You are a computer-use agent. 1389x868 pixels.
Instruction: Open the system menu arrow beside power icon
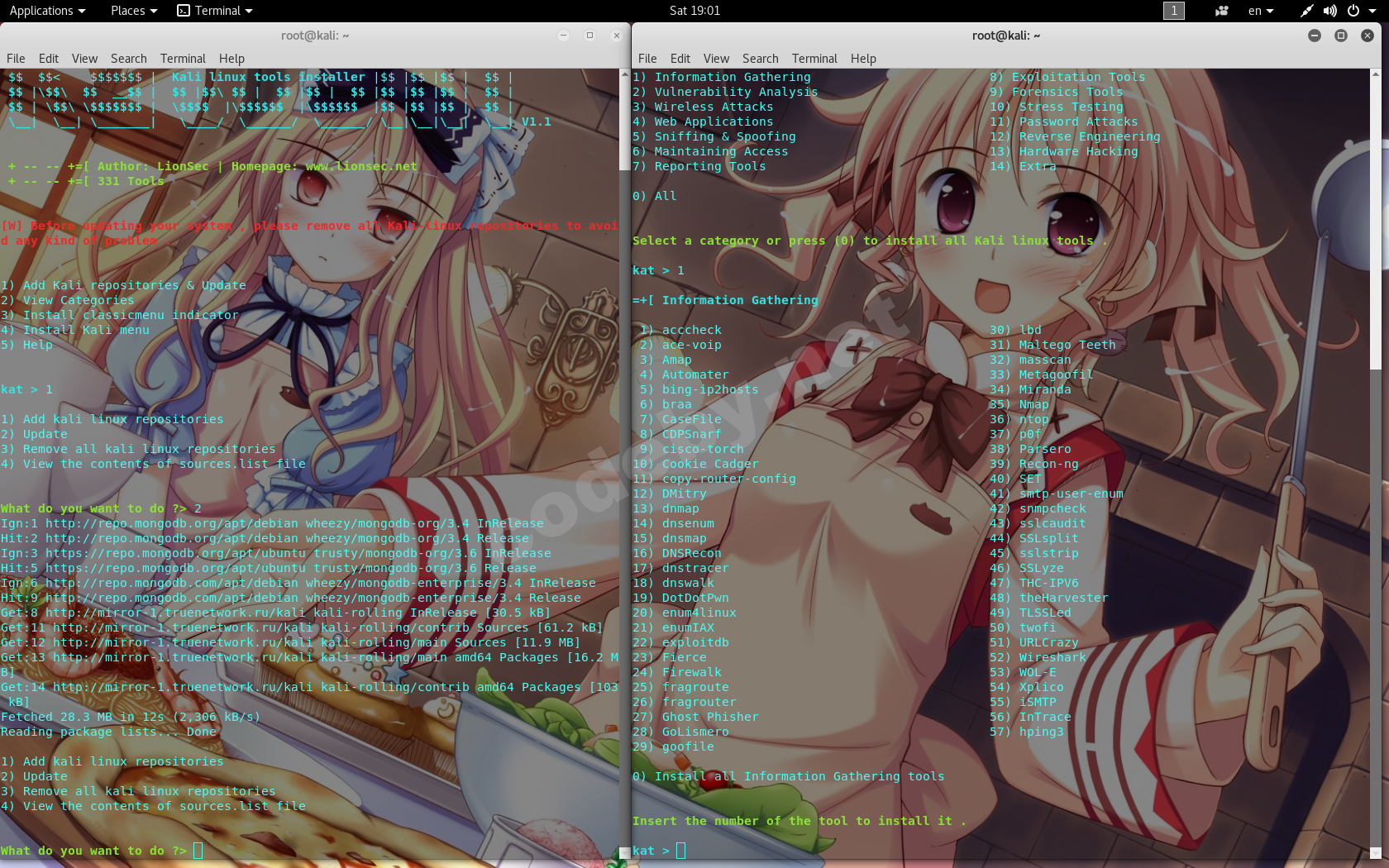(1372, 11)
